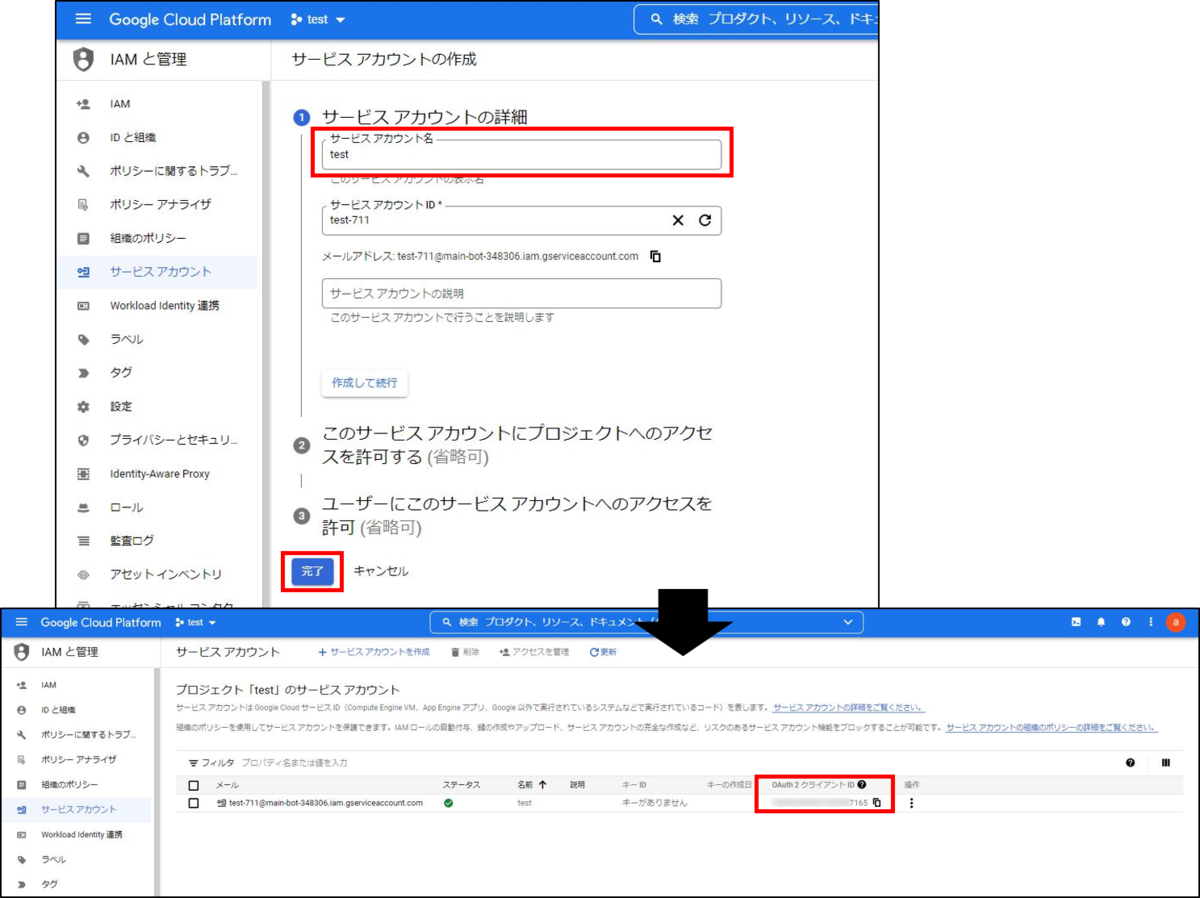
Task: Copy the OAuth 2 client ID
Action: 878,802
